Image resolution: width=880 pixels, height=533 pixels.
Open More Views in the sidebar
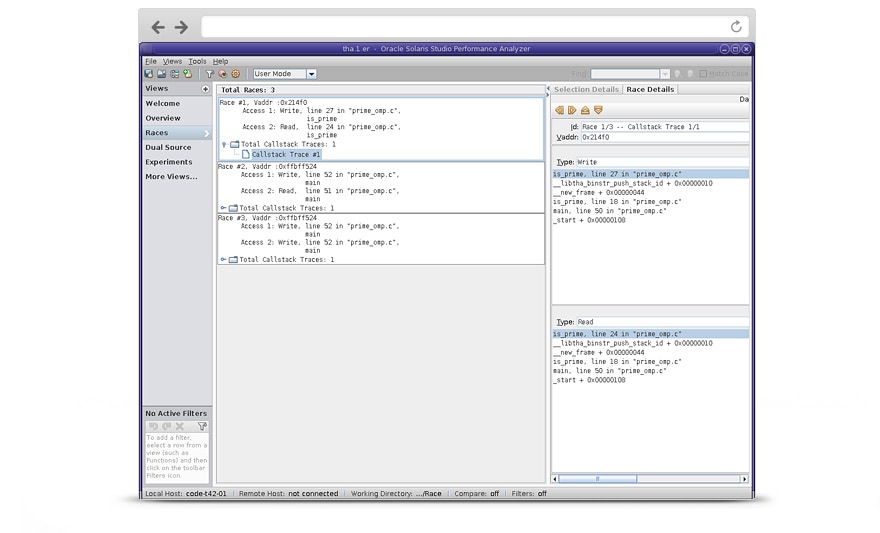tap(171, 176)
